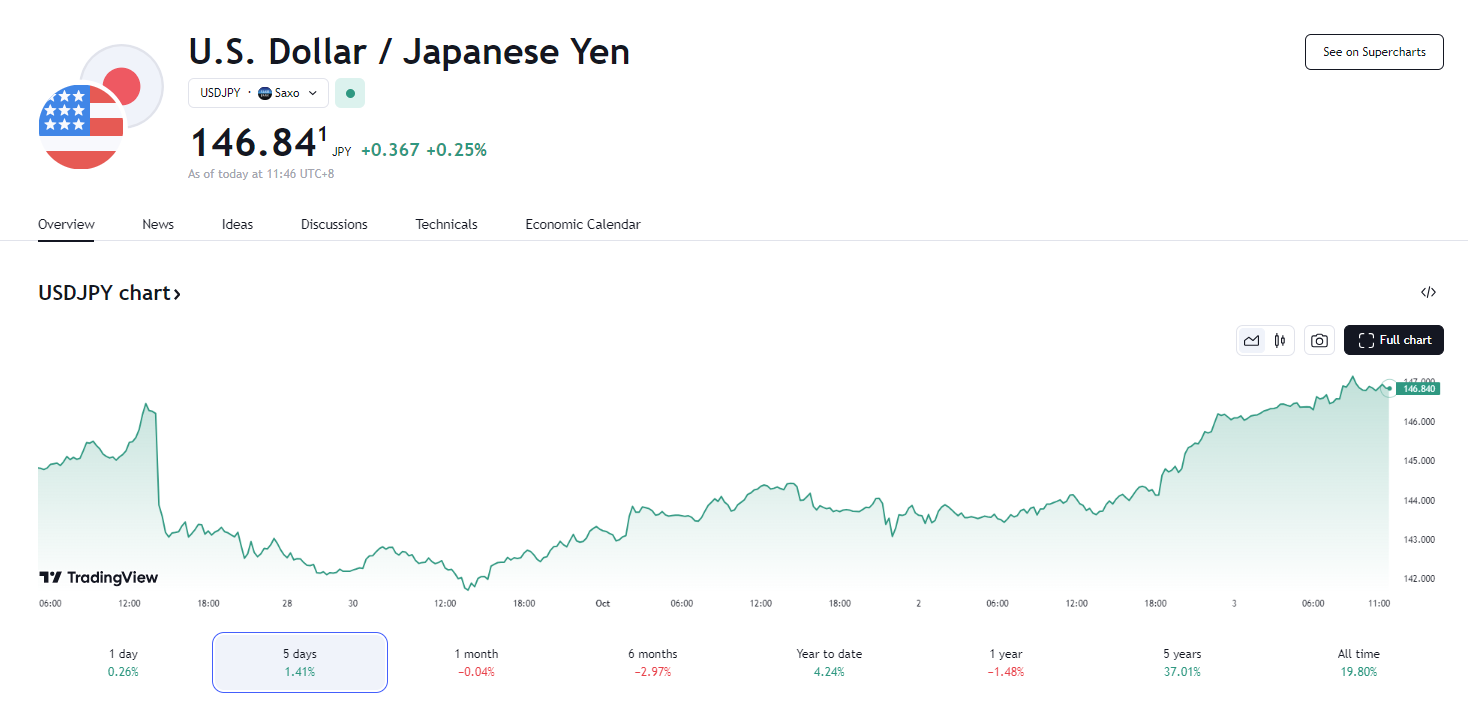Open the All time performance view
1468x704 pixels.
[x=1358, y=661]
